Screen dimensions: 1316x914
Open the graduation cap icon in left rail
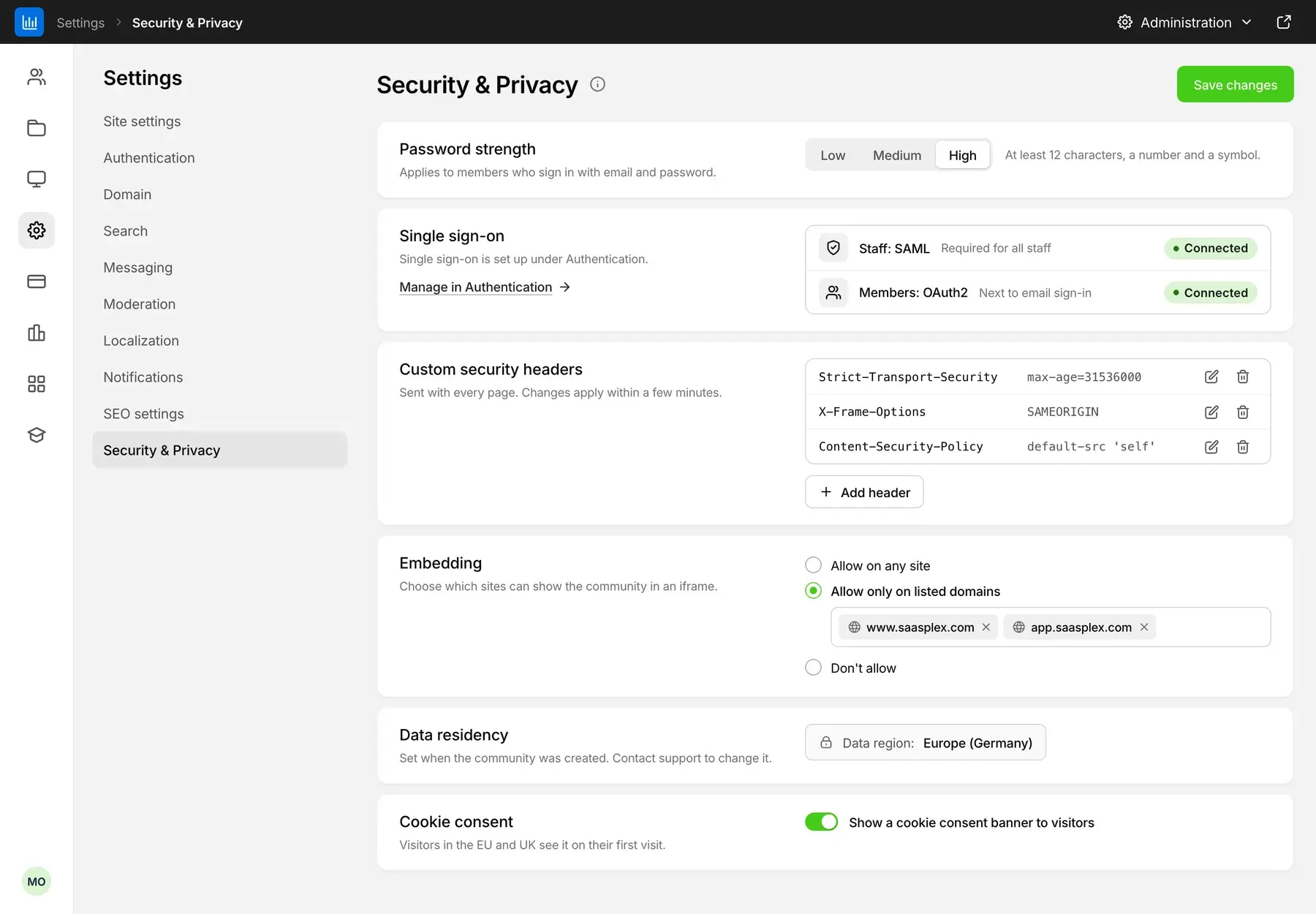(37, 435)
